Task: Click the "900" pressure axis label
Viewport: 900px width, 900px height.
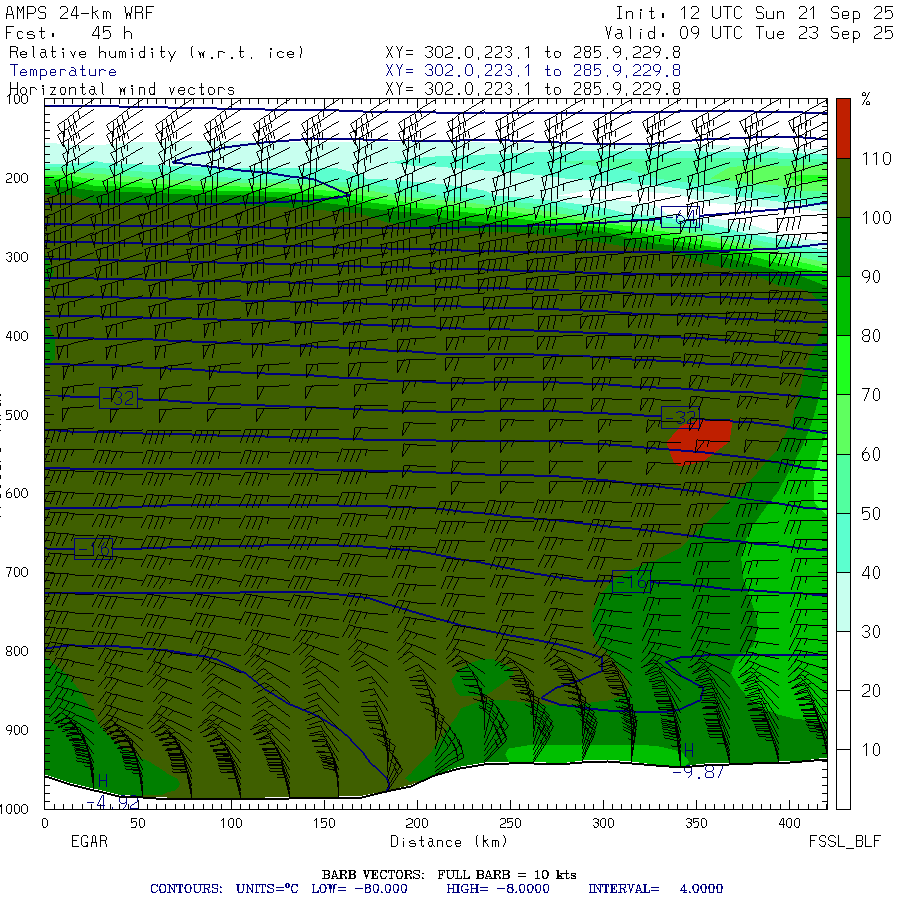Action: point(17,730)
